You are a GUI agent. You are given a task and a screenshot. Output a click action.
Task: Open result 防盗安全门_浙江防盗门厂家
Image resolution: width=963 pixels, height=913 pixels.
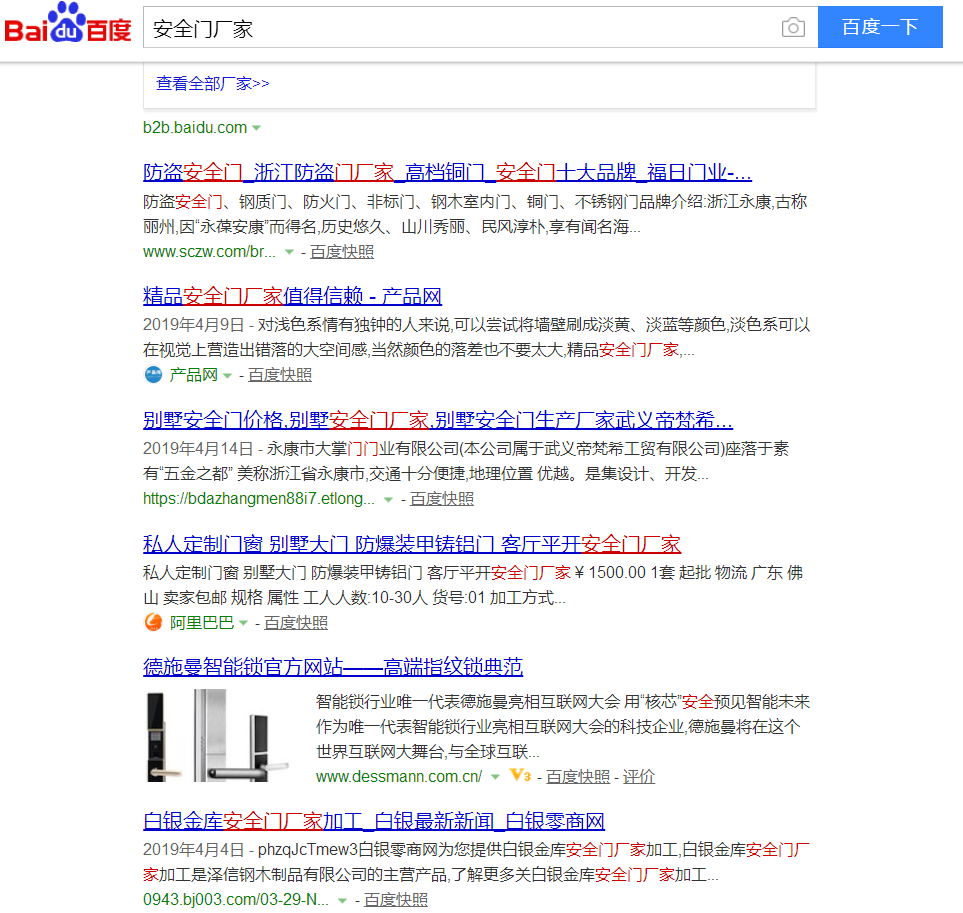(447, 173)
